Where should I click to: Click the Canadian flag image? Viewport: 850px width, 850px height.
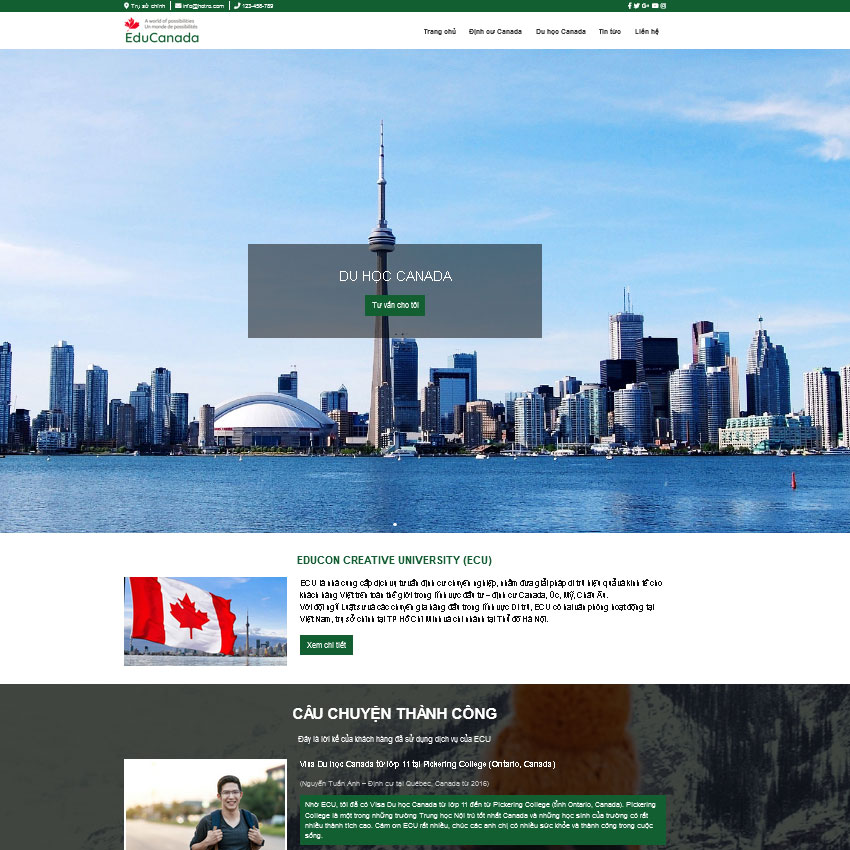pos(205,621)
